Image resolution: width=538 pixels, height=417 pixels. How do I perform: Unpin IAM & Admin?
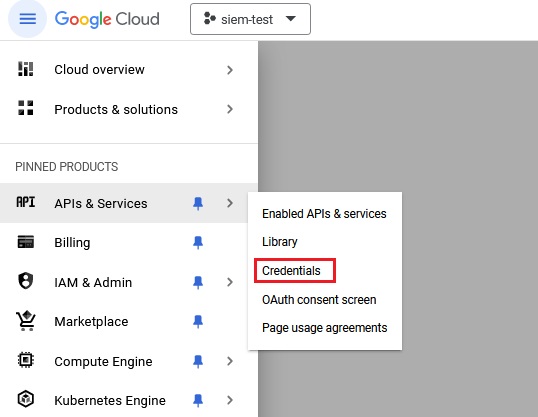point(198,282)
